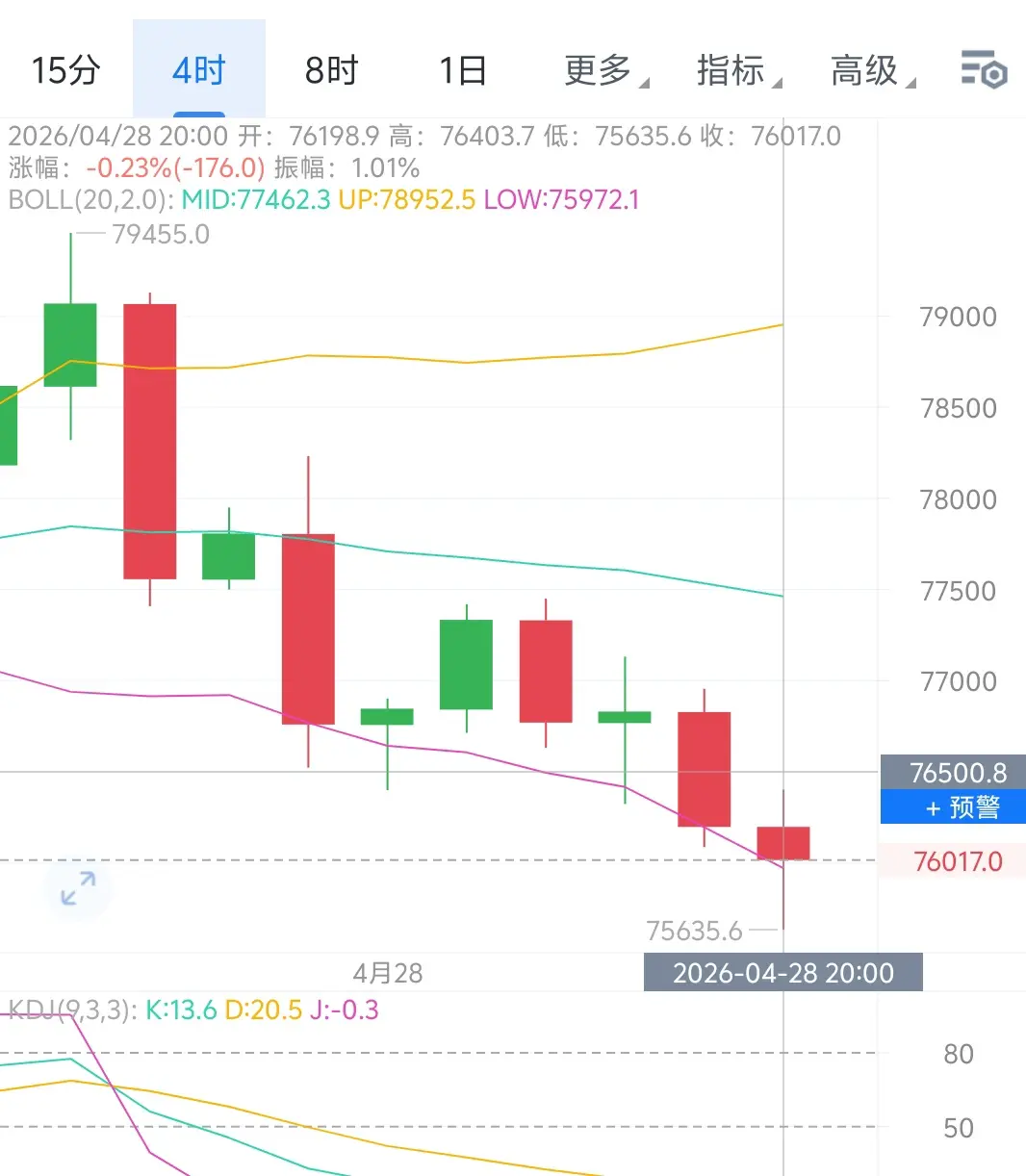The width and height of the screenshot is (1026, 1176).
Task: Click the 79000 price axis label
Action: [x=958, y=317]
